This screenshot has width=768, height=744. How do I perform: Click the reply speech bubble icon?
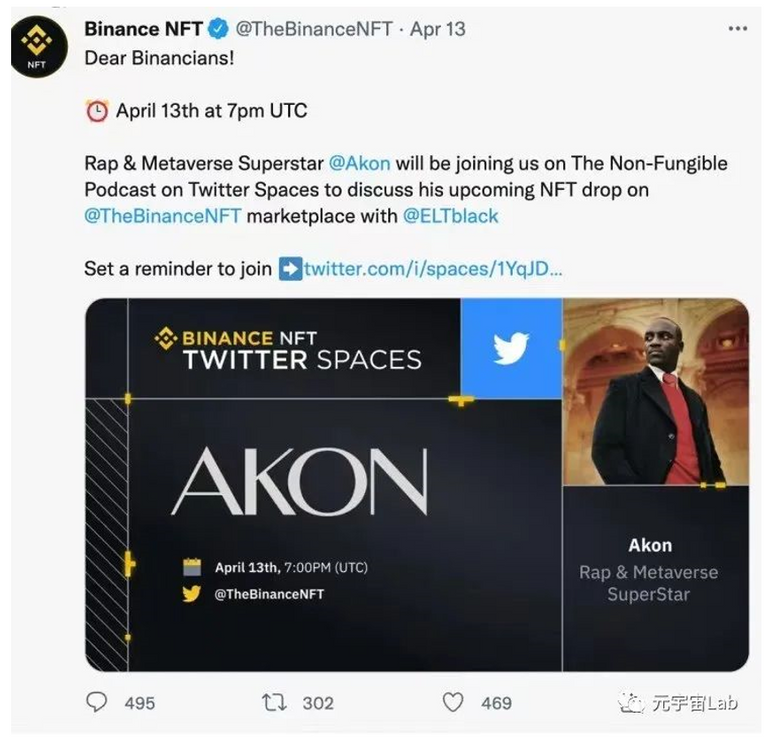(96, 702)
